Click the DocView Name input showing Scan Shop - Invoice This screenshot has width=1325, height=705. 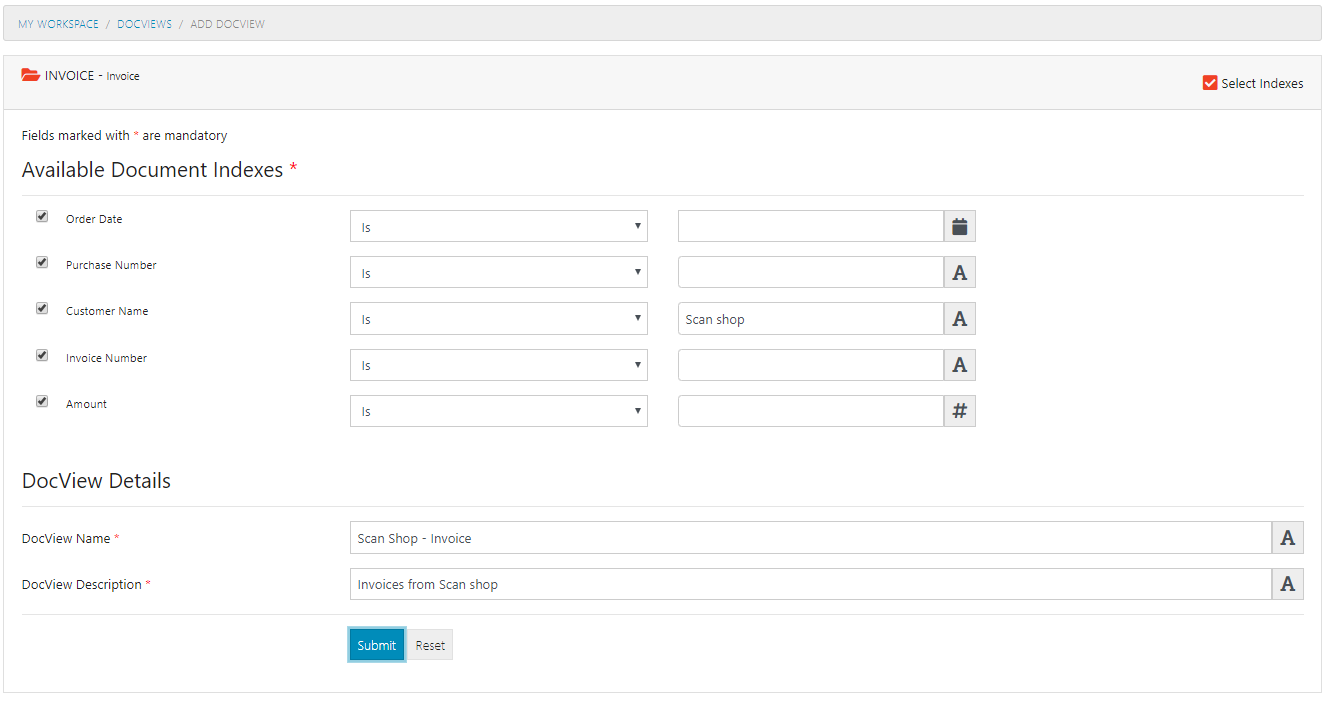810,537
